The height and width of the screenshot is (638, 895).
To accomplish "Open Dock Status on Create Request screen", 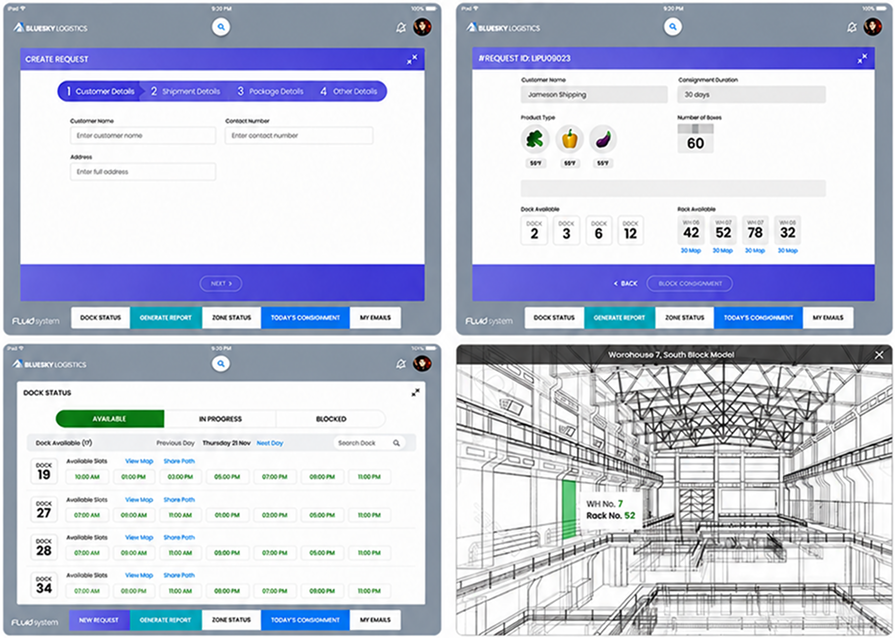I will coord(100,318).
